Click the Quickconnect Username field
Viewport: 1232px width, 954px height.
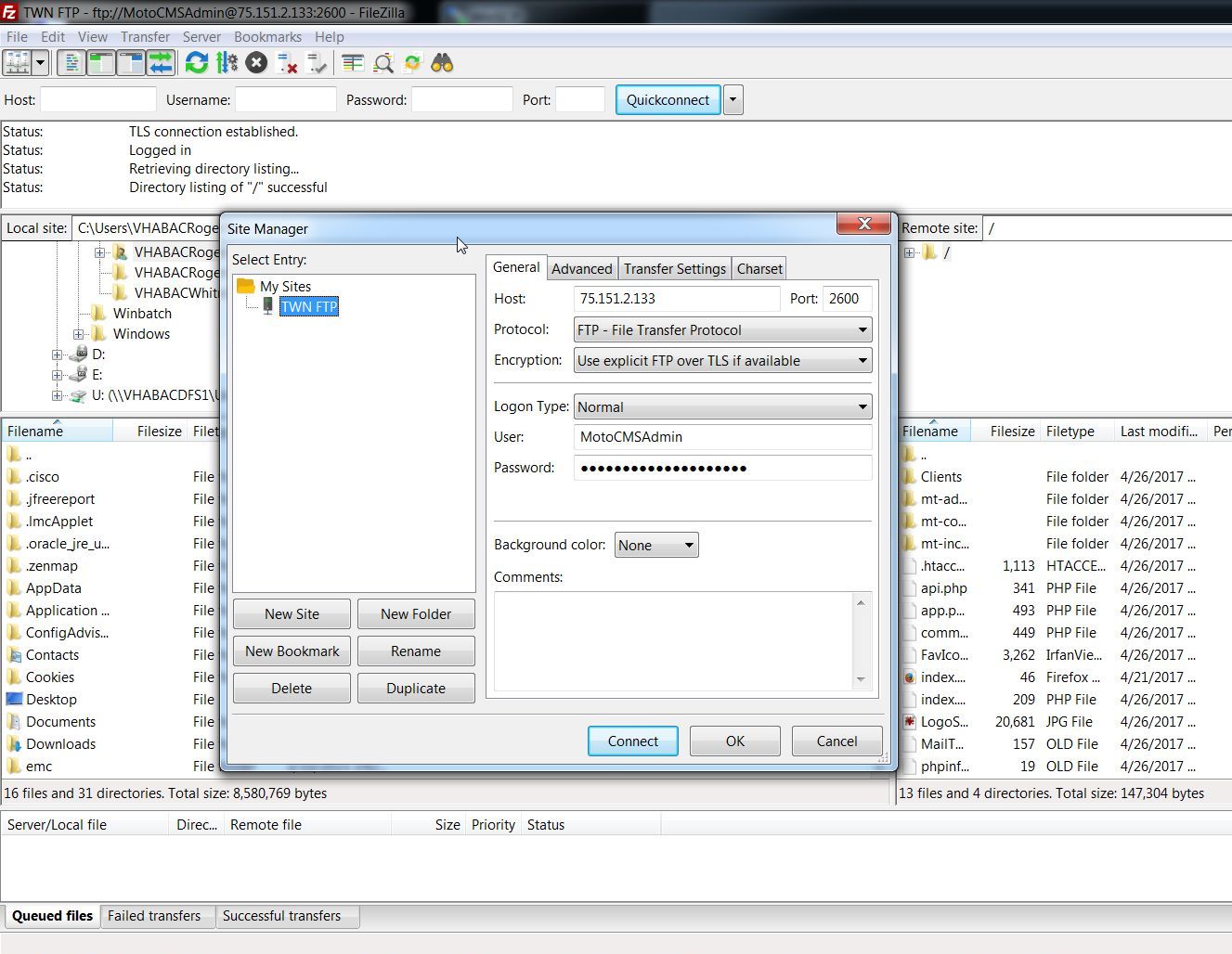pos(286,99)
